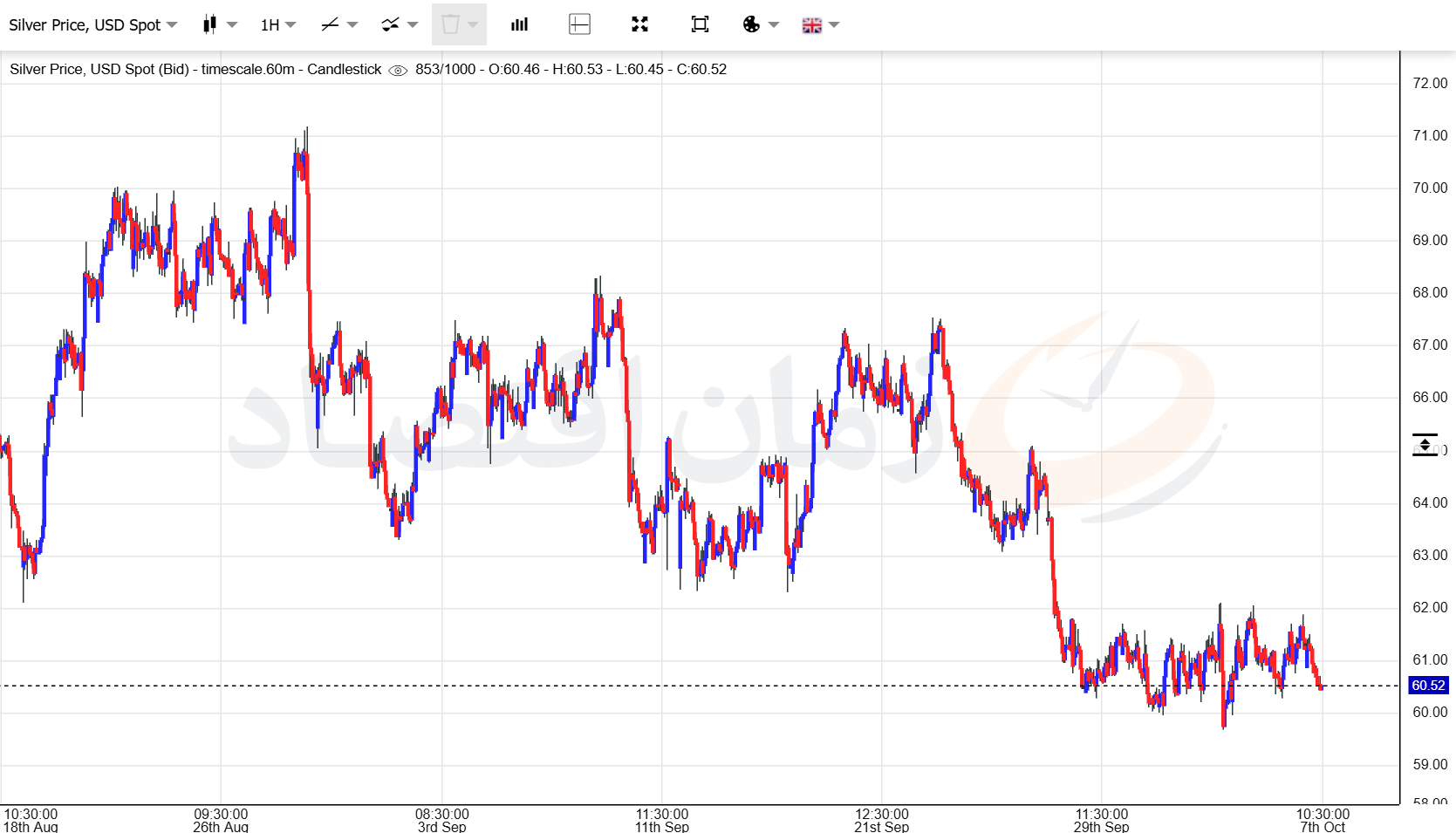Expand the indicators dropdown arrow
The image size is (1456, 833).
413,25
